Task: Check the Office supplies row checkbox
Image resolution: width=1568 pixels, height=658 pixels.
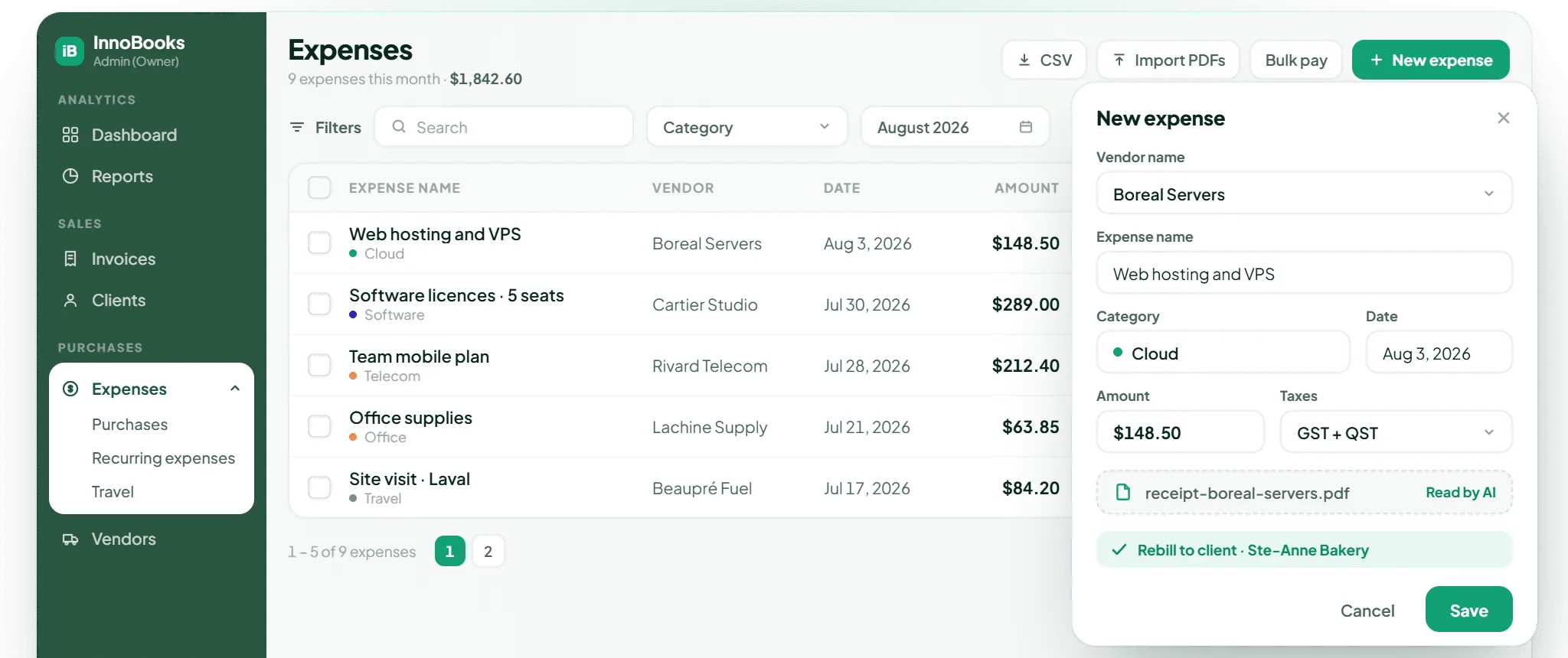Action: (319, 426)
